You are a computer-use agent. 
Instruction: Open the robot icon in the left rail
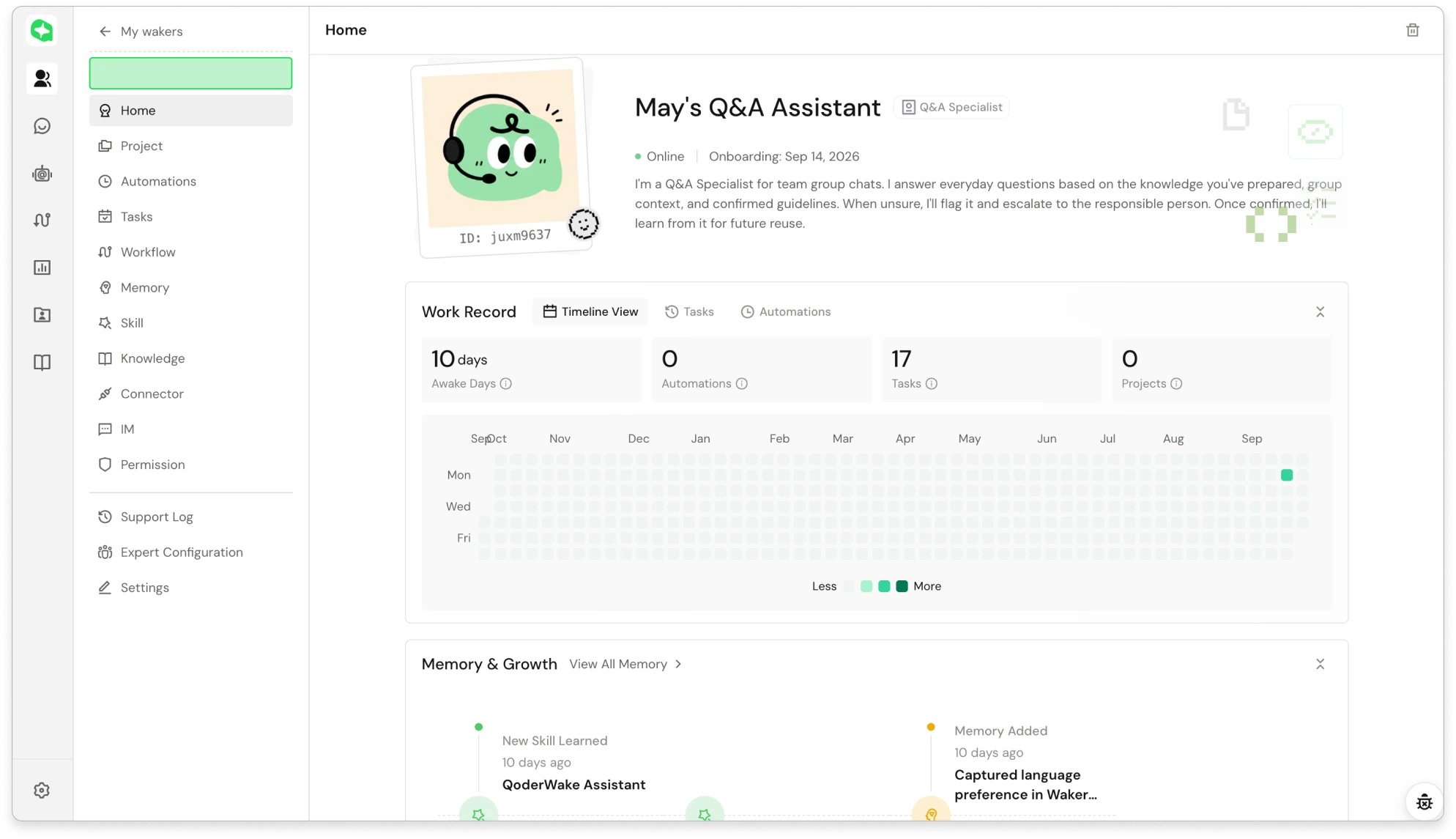pos(42,174)
